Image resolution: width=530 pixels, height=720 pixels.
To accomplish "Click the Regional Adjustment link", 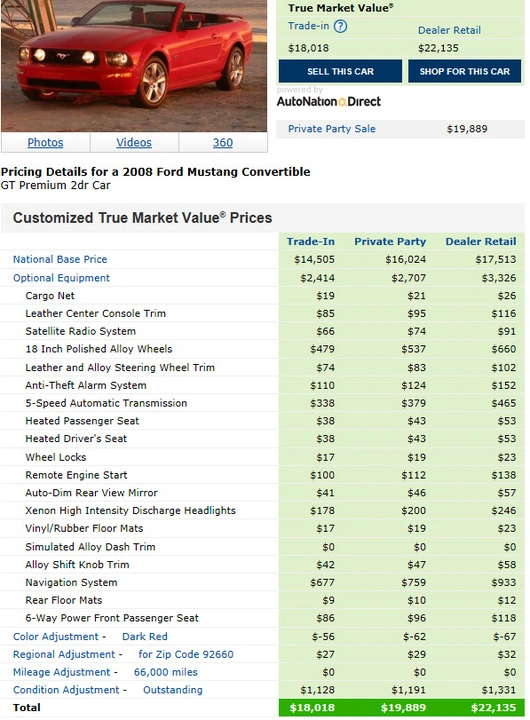I will click(64, 654).
